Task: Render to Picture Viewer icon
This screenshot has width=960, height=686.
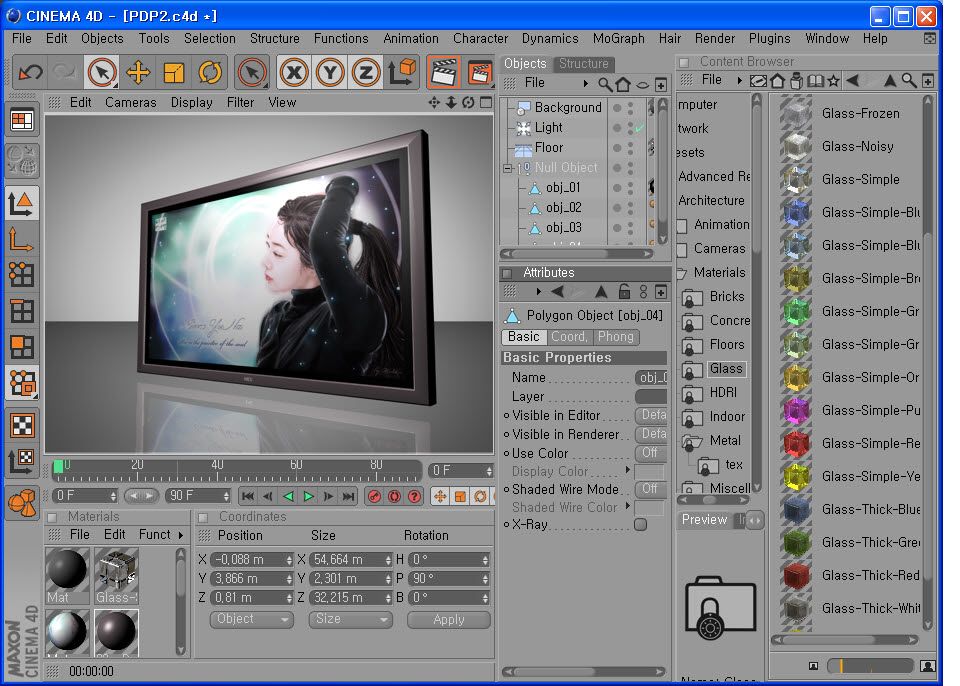Action: point(480,73)
